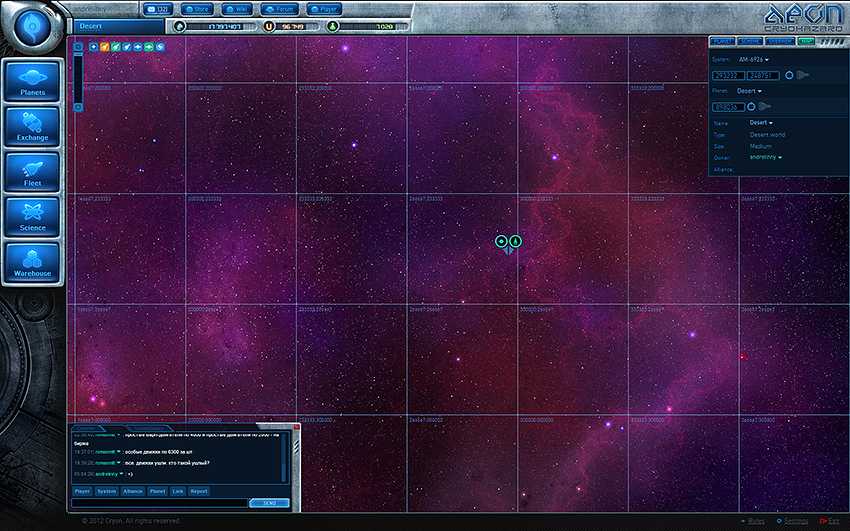Click the first system coordinate input field
The height and width of the screenshot is (531, 850).
click(x=728, y=75)
